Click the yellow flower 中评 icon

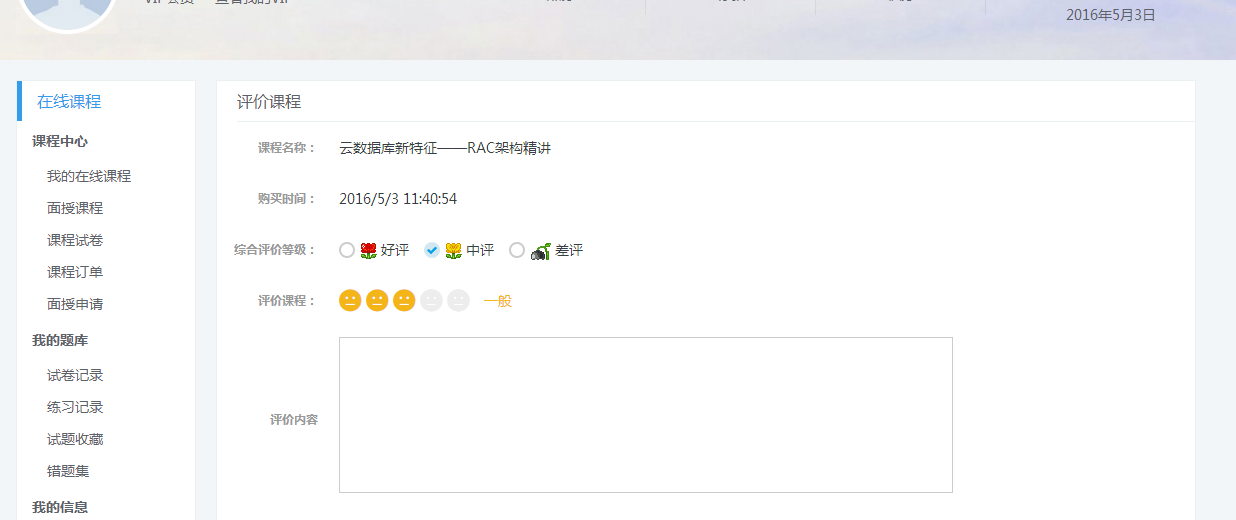click(453, 250)
